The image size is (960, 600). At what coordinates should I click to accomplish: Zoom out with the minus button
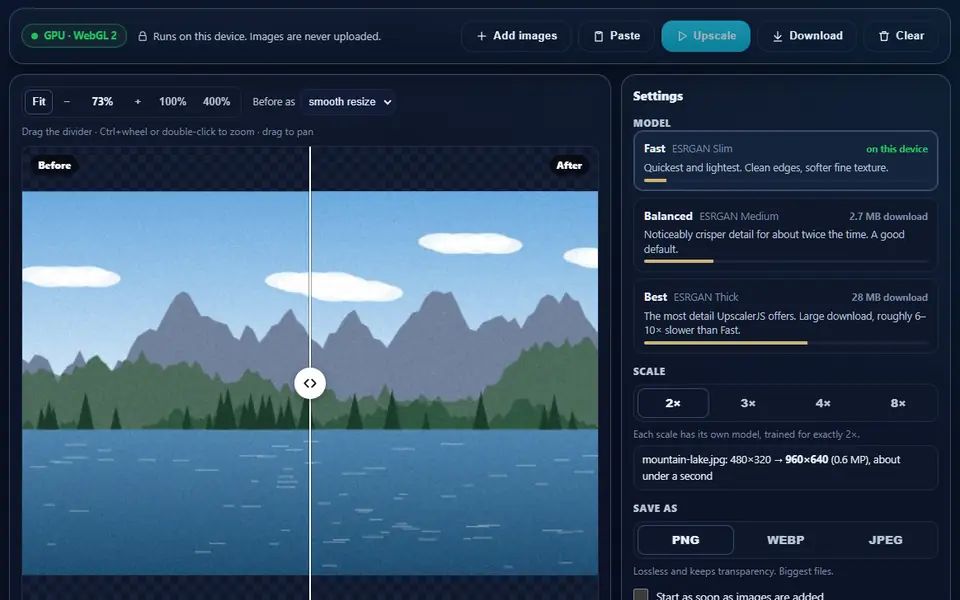tap(67, 102)
